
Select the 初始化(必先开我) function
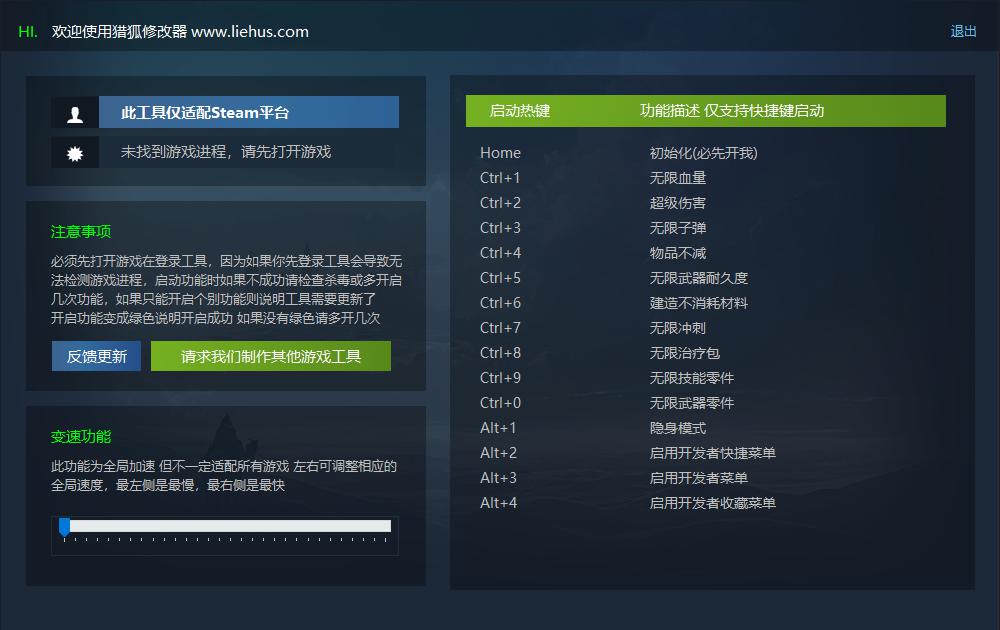tap(703, 153)
